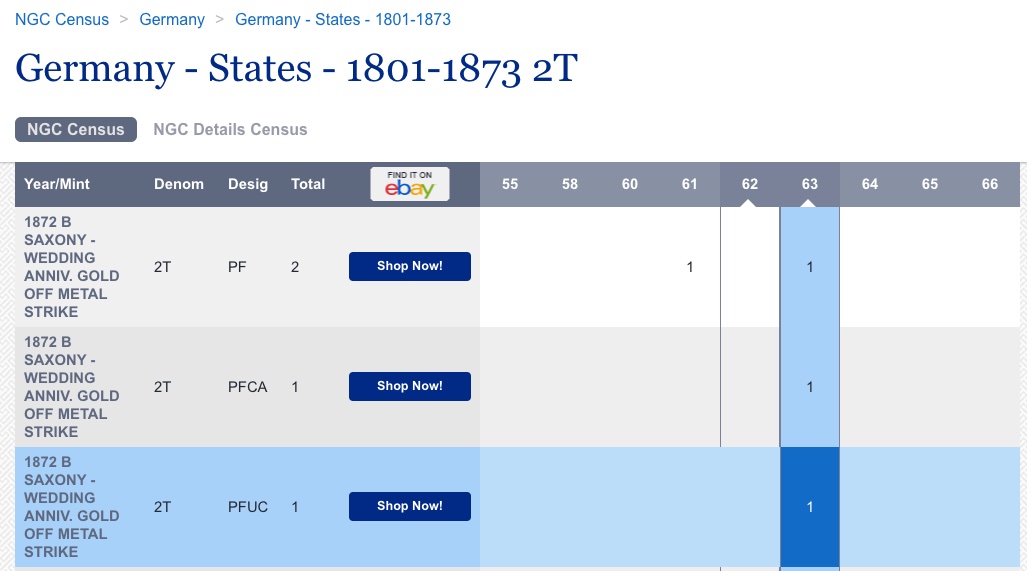Click Shop Now for the PFUC row
Screen dimensions: 1027x571
coord(409,506)
